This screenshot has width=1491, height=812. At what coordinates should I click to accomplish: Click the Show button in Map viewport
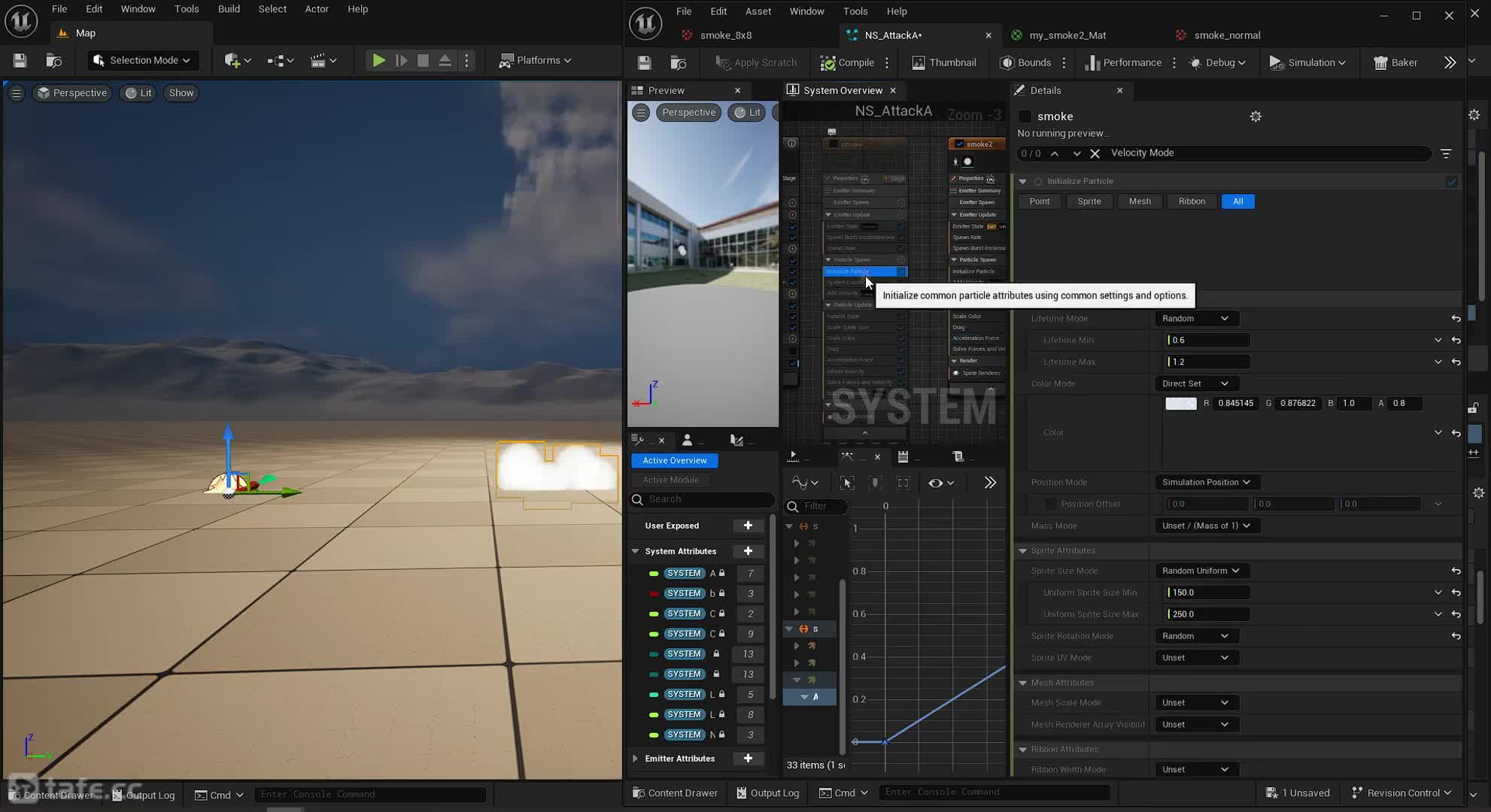point(181,92)
